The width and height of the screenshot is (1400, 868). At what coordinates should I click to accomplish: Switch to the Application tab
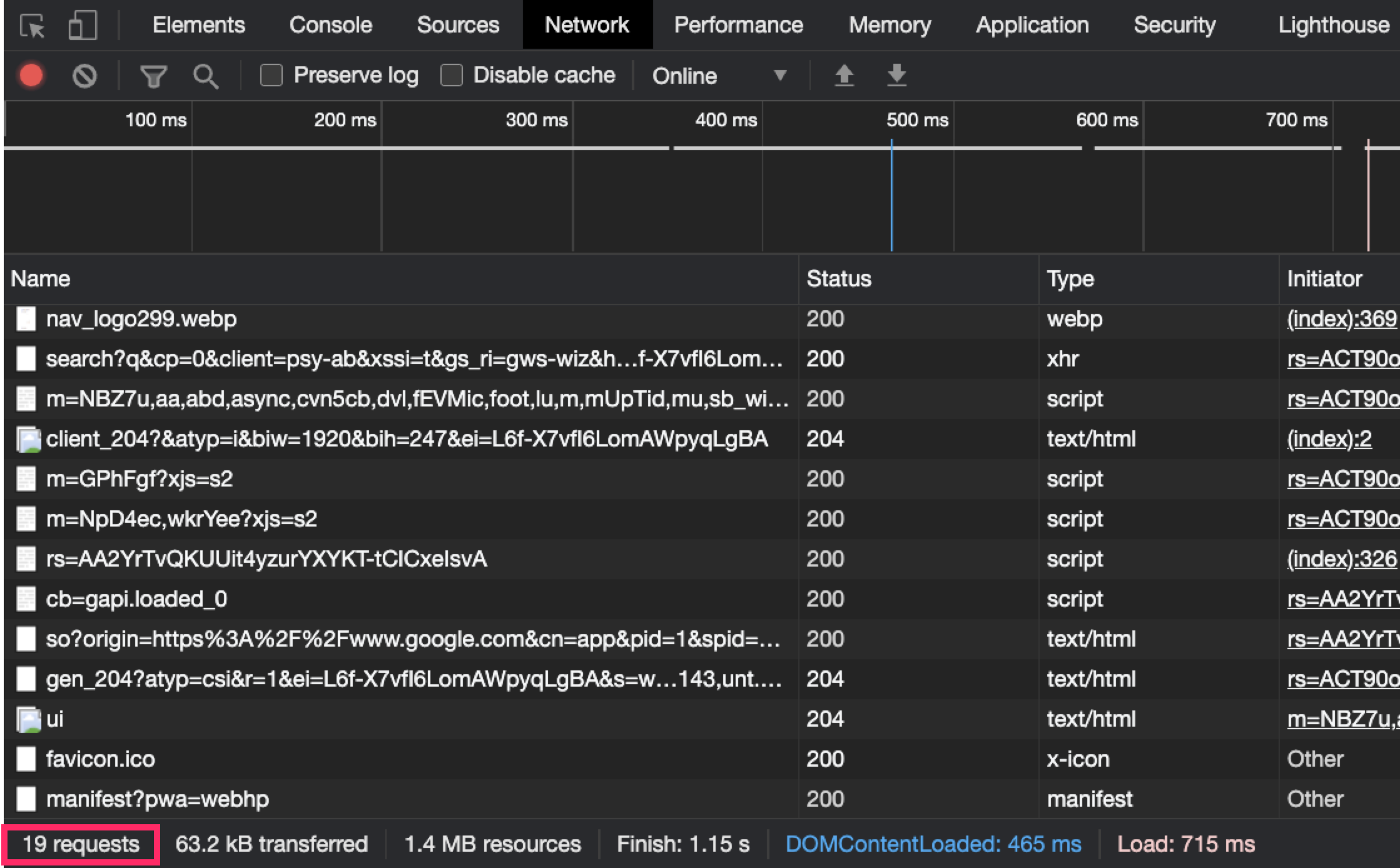(1032, 25)
